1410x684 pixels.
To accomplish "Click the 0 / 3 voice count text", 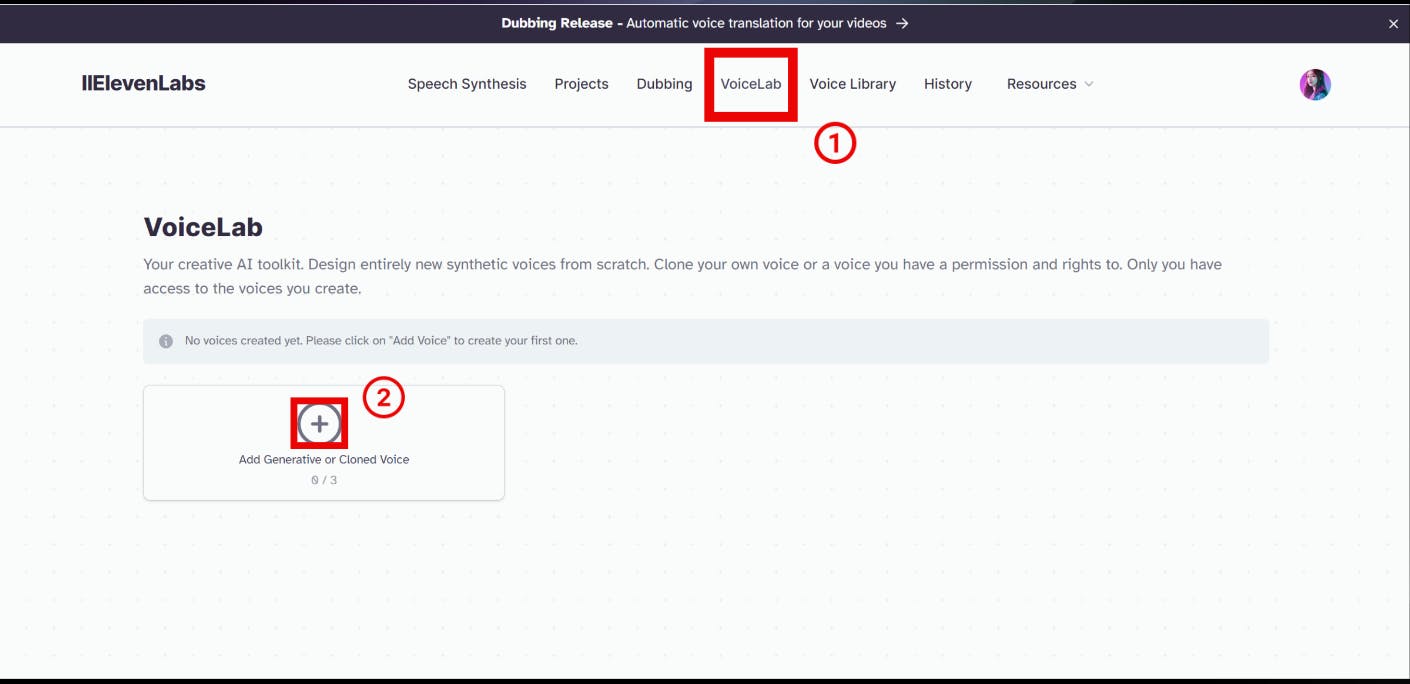I will pos(324,480).
